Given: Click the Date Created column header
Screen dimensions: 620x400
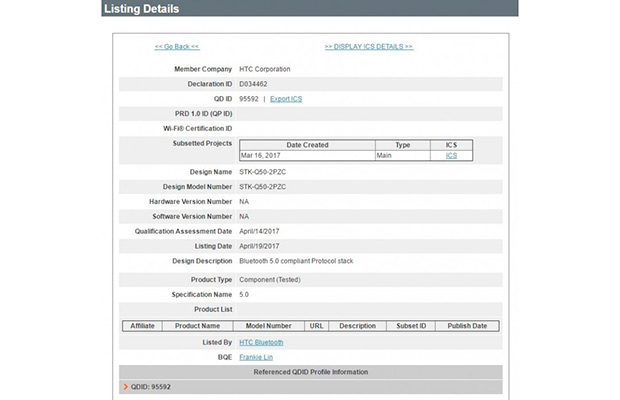Looking at the screenshot, I should click(305, 145).
